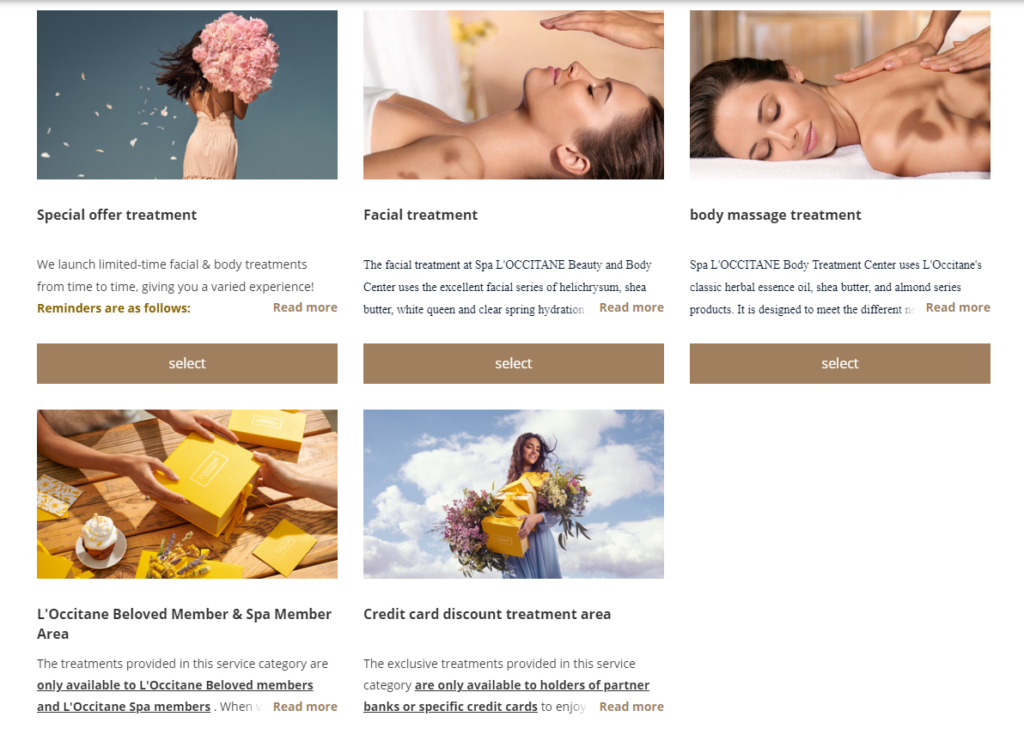Screen dimensions: 1024x741
Task: Expand Read more under body massage treatment
Action: [x=958, y=307]
